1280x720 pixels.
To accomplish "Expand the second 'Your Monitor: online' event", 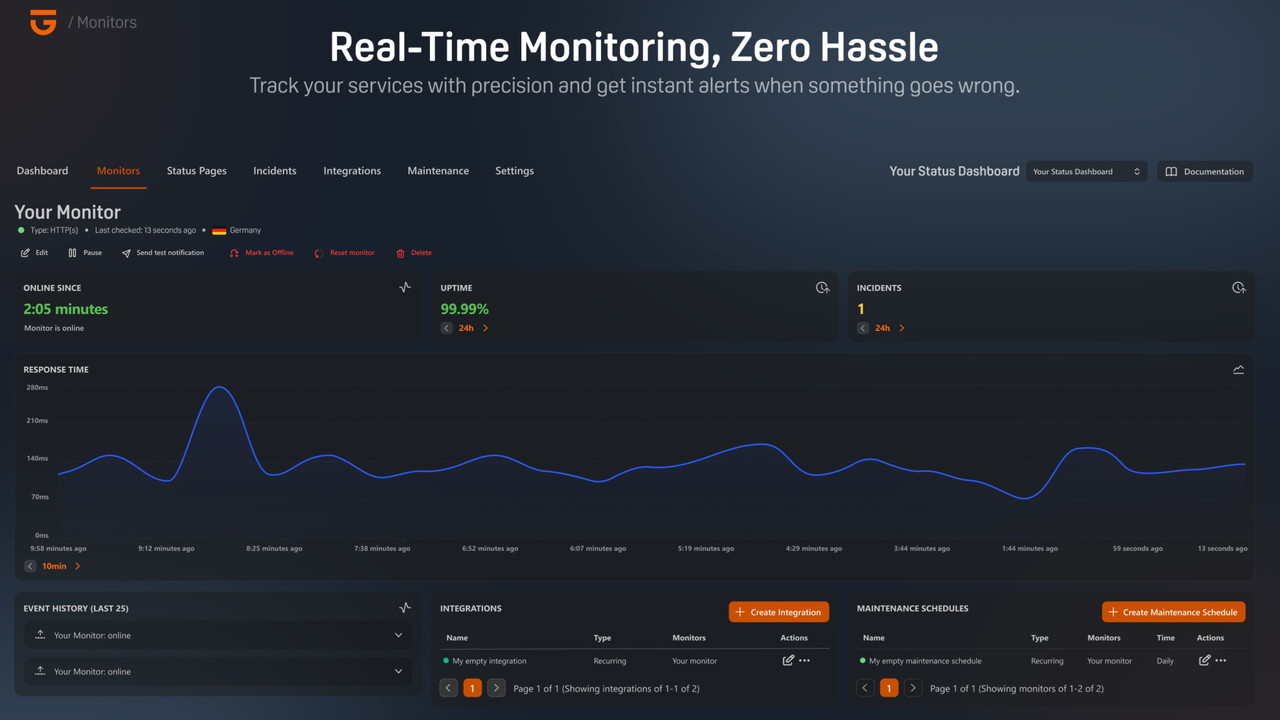I will point(398,671).
